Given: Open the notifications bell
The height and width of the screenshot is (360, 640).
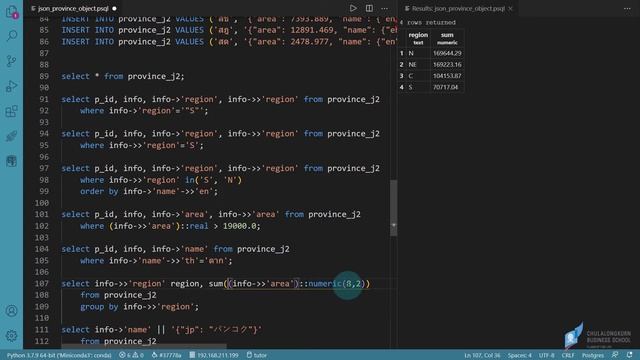Looking at the screenshot, I should (629, 355).
